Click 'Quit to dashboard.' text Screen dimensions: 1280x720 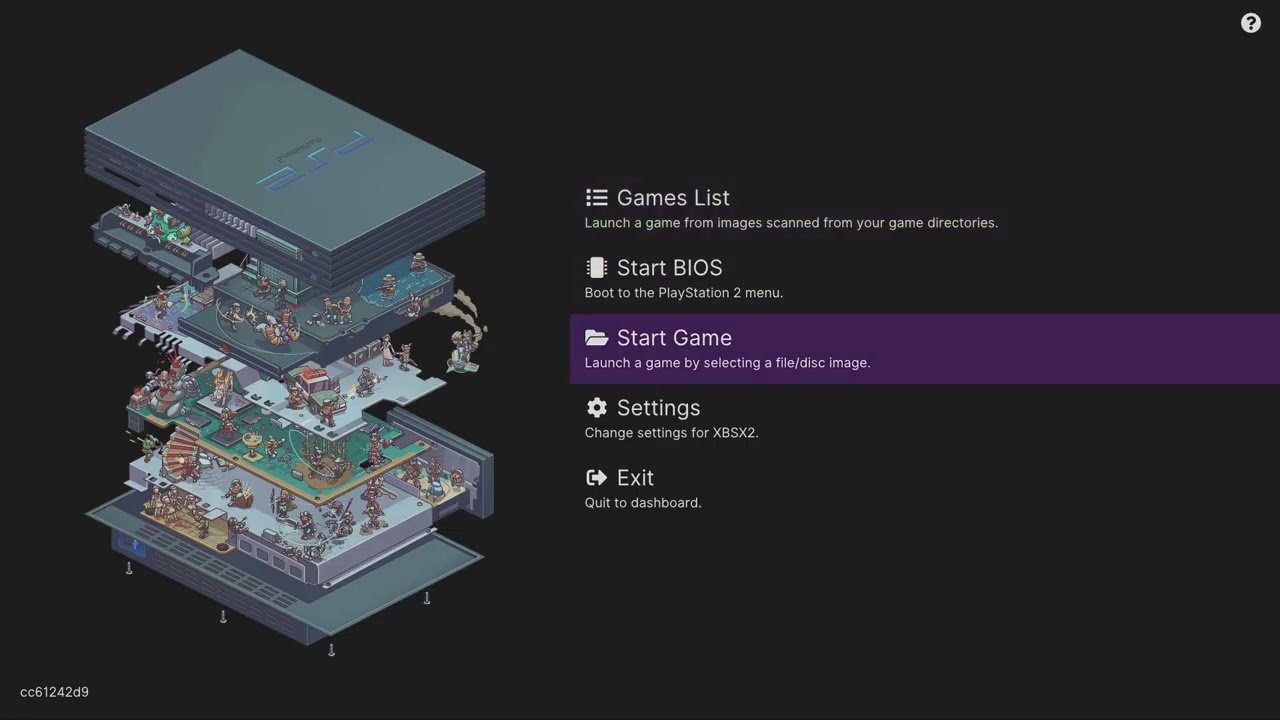(643, 503)
